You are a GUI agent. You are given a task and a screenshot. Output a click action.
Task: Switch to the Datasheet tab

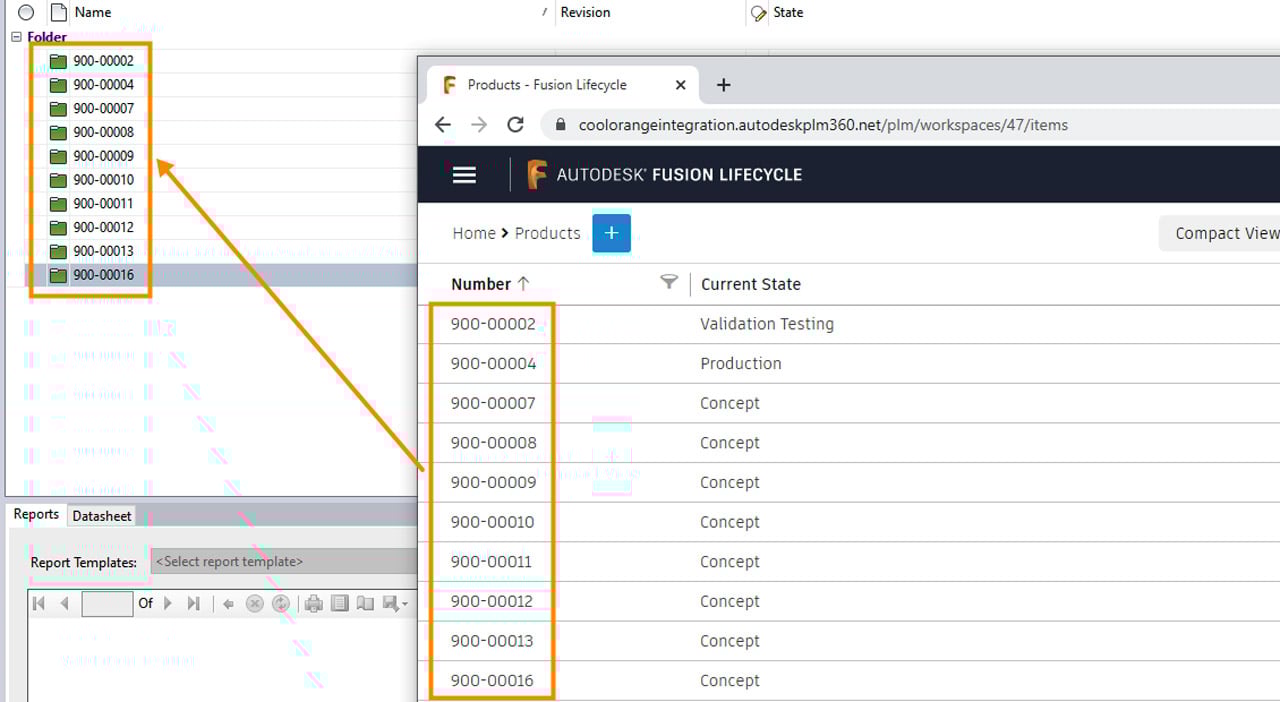(x=102, y=516)
